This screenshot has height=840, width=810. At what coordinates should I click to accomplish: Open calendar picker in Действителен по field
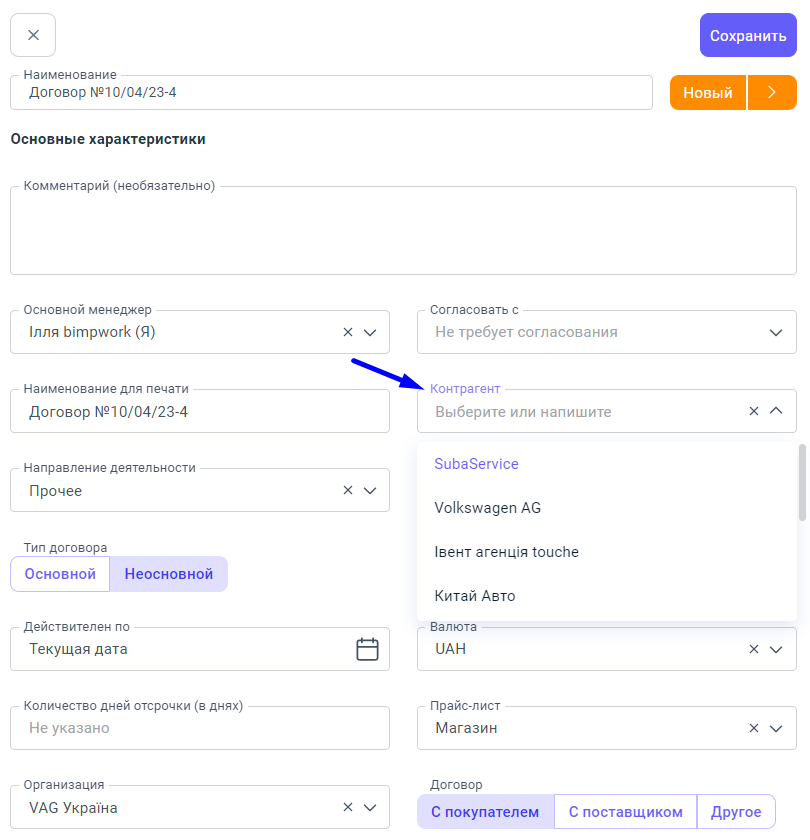tap(367, 649)
